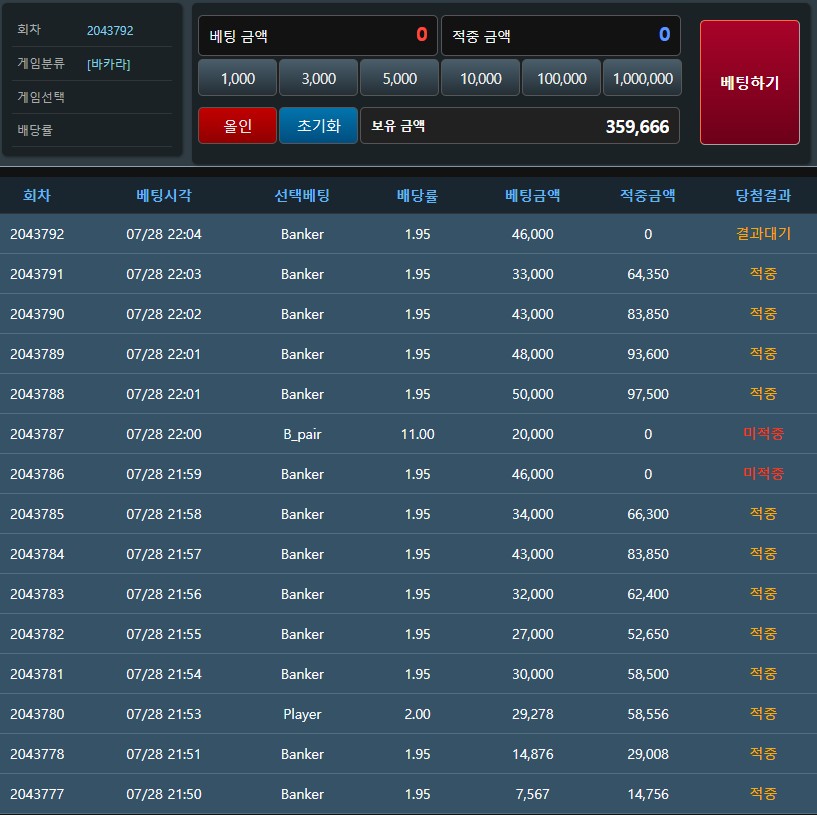Click round 2043781 in the table
The width and height of the screenshot is (817, 815).
36,674
